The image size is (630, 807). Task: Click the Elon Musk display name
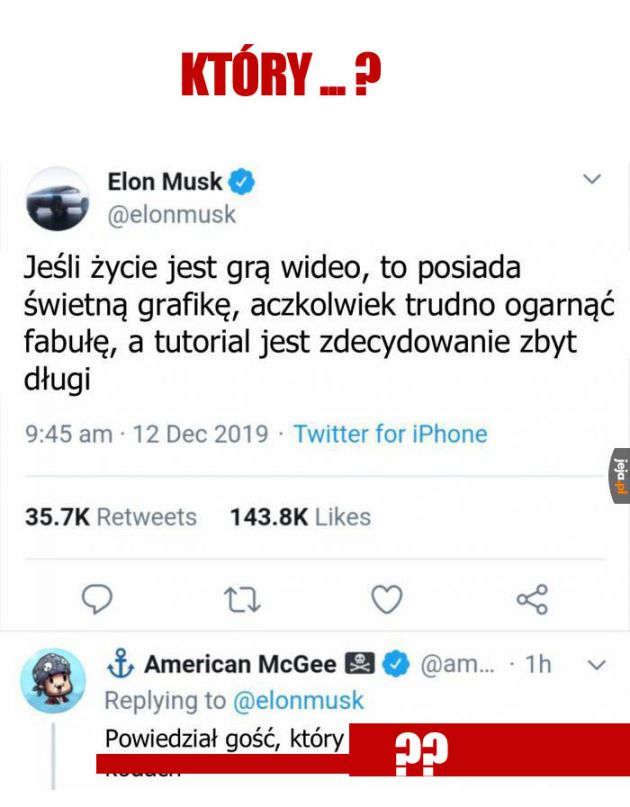[165, 182]
